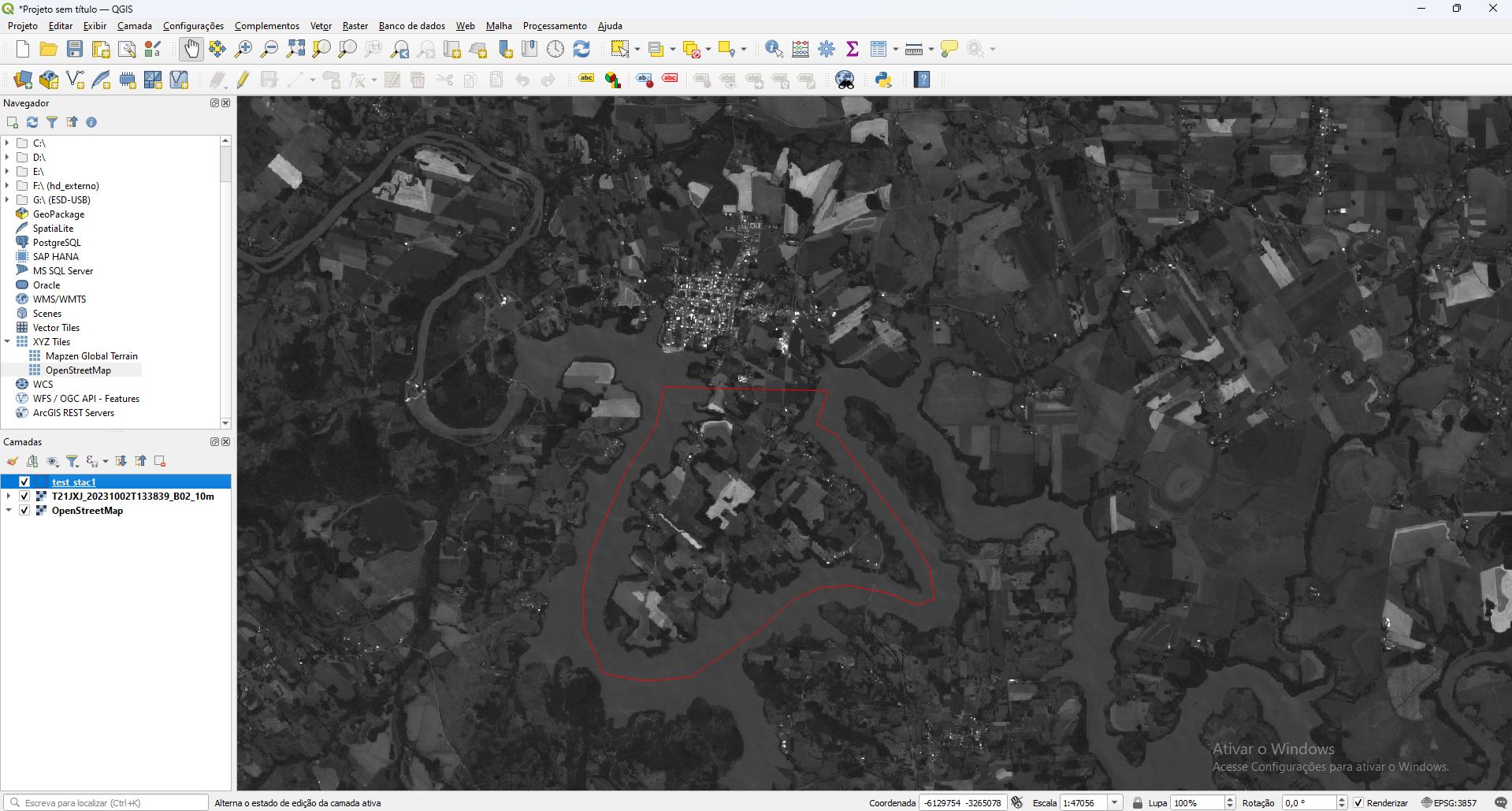Image resolution: width=1512 pixels, height=811 pixels.
Task: Open style manager icon
Action: point(153,49)
